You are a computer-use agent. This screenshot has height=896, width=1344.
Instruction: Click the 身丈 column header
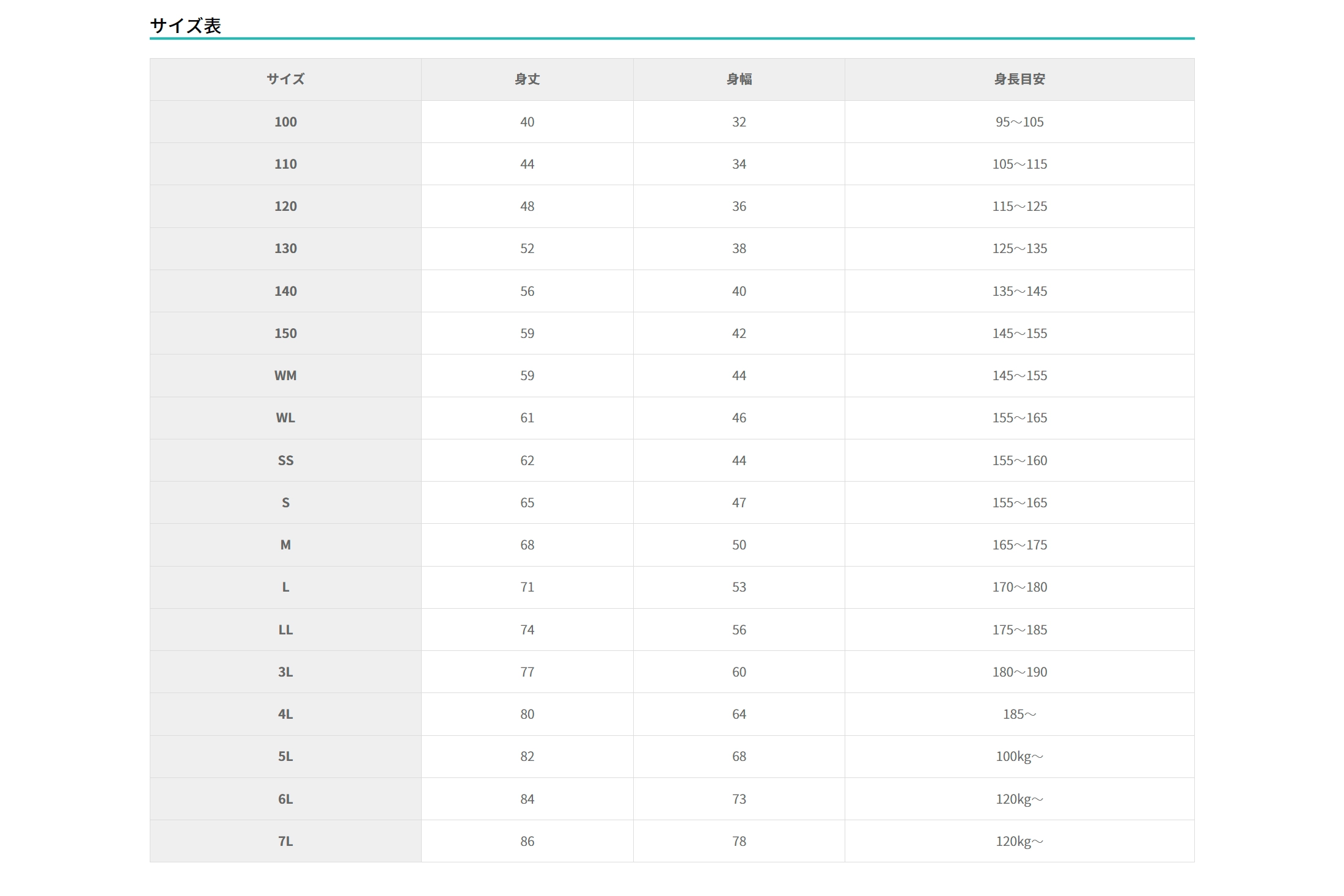coord(527,79)
